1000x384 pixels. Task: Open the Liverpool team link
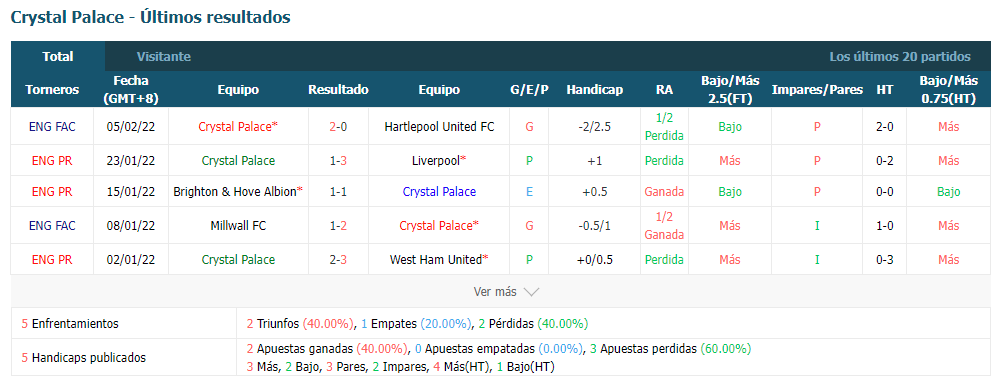[439, 161]
